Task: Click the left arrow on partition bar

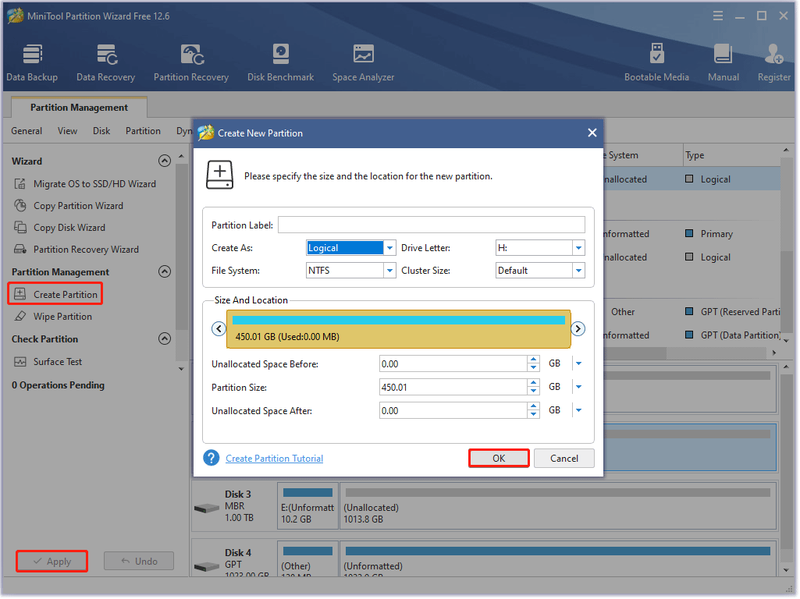Action: (219, 329)
